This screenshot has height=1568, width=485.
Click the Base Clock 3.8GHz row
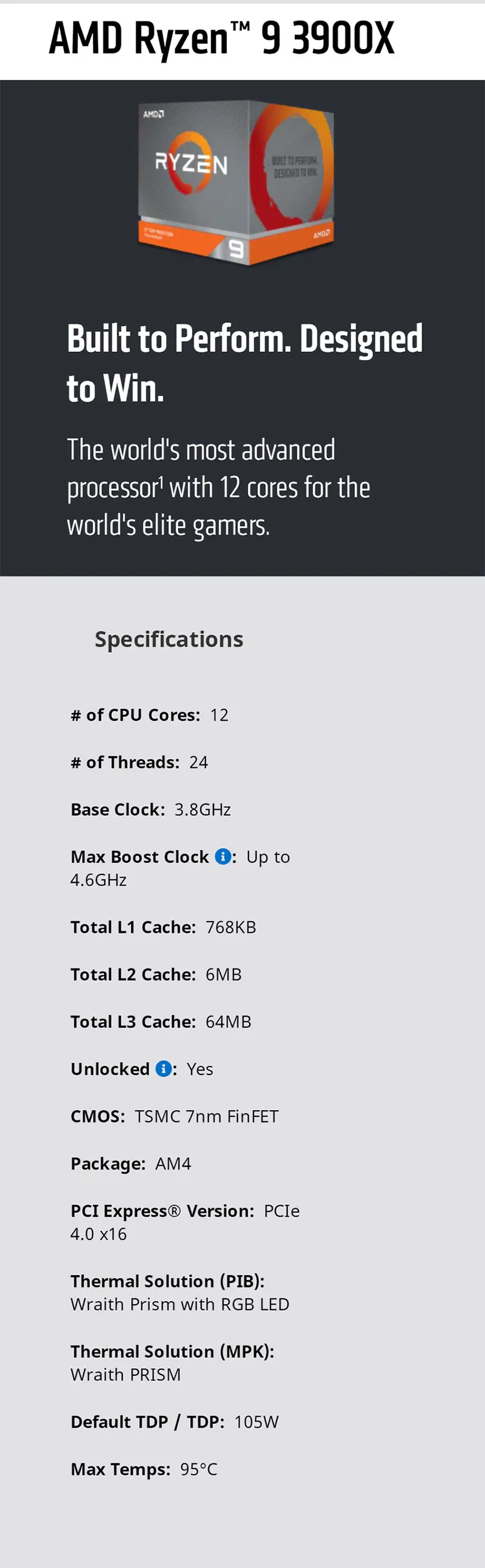[151, 810]
